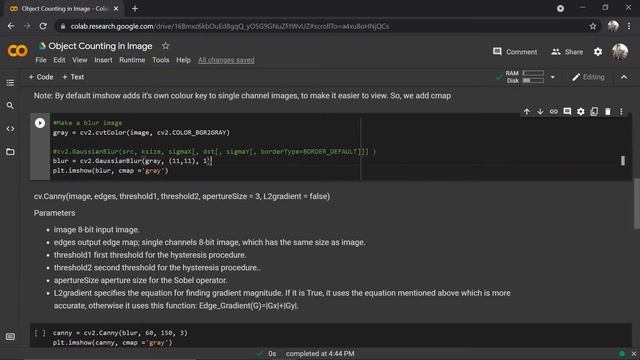The width and height of the screenshot is (640, 360).
Task: Open a new browser tab
Action: pyautogui.click(x=135, y=8)
